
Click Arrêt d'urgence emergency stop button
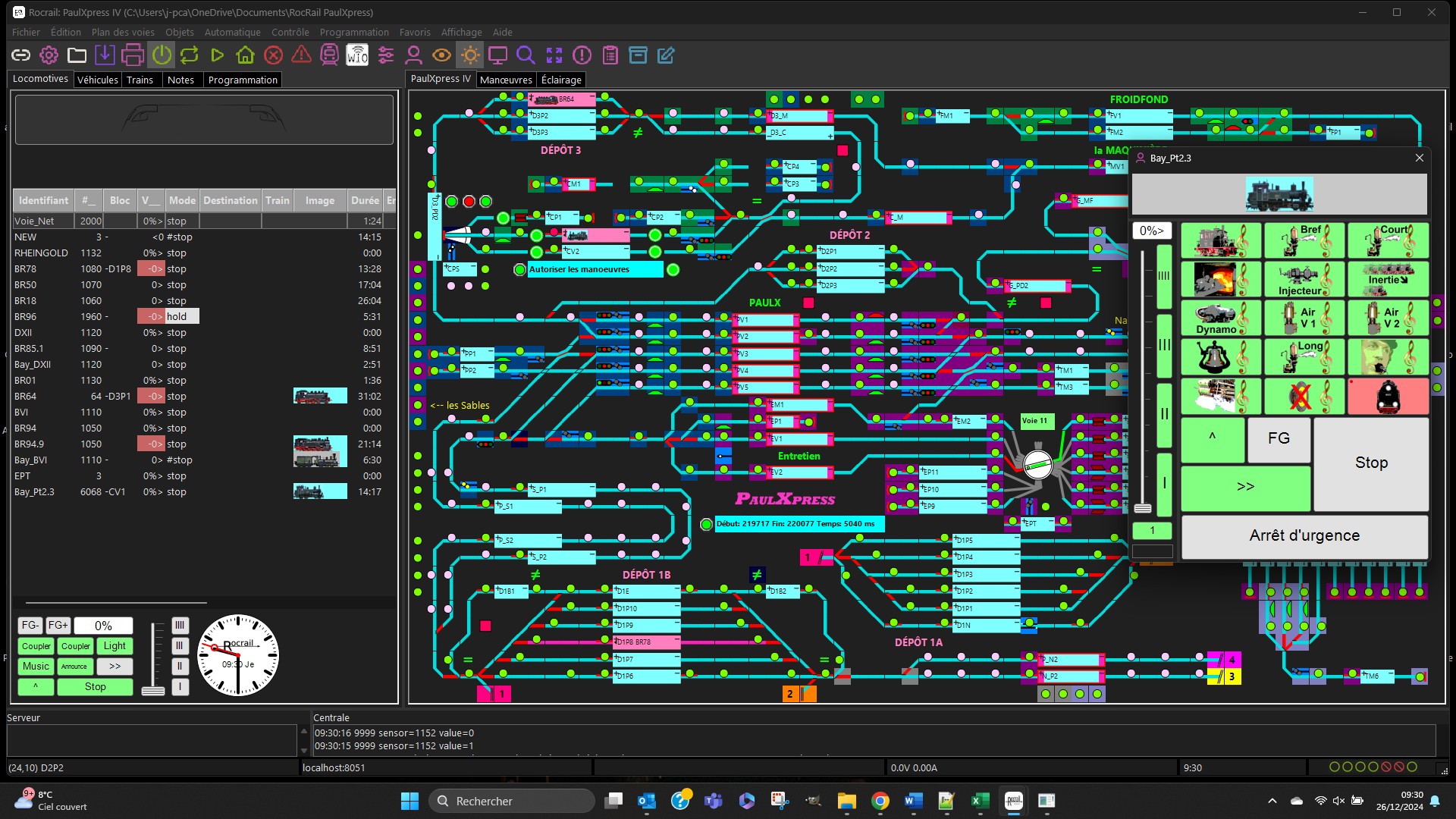pyautogui.click(x=1304, y=535)
